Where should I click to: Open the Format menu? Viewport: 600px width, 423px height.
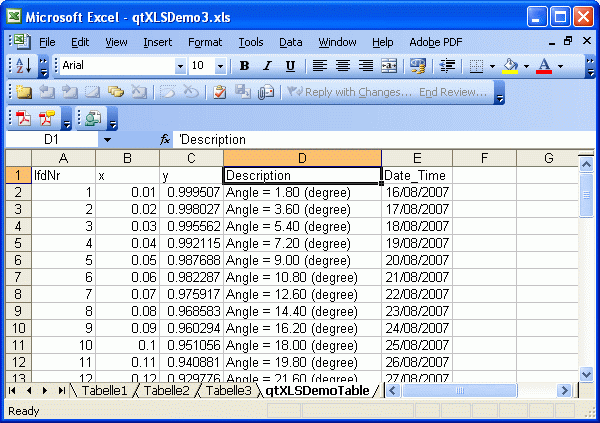205,42
